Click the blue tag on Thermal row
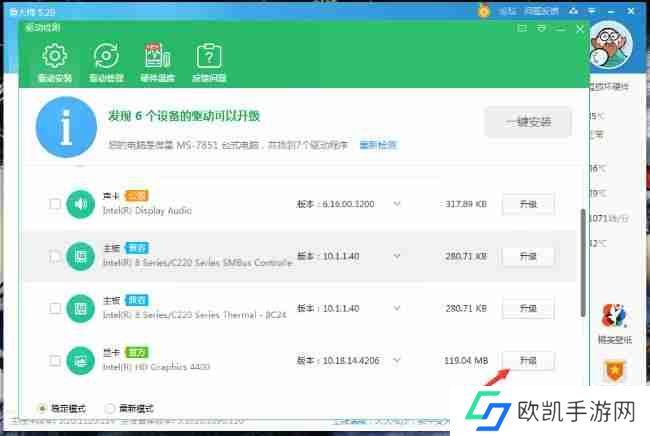 click(136, 300)
